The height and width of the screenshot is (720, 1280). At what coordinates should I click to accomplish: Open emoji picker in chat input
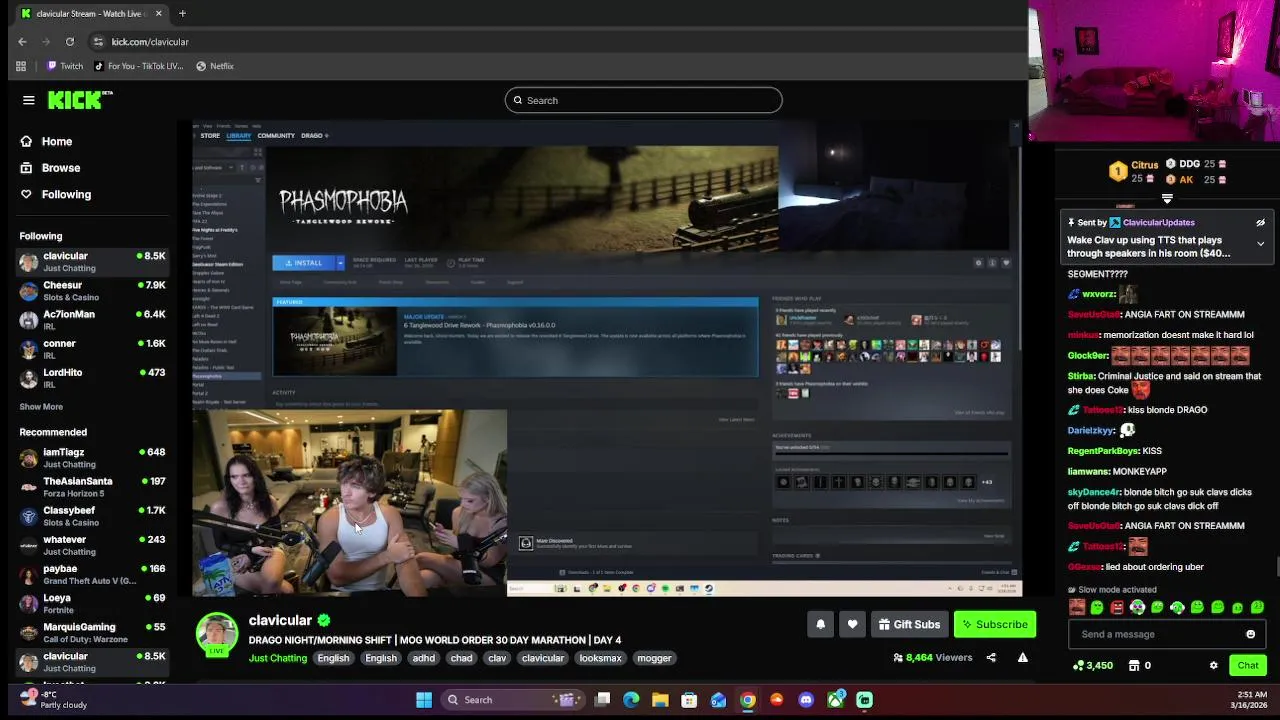click(1250, 634)
